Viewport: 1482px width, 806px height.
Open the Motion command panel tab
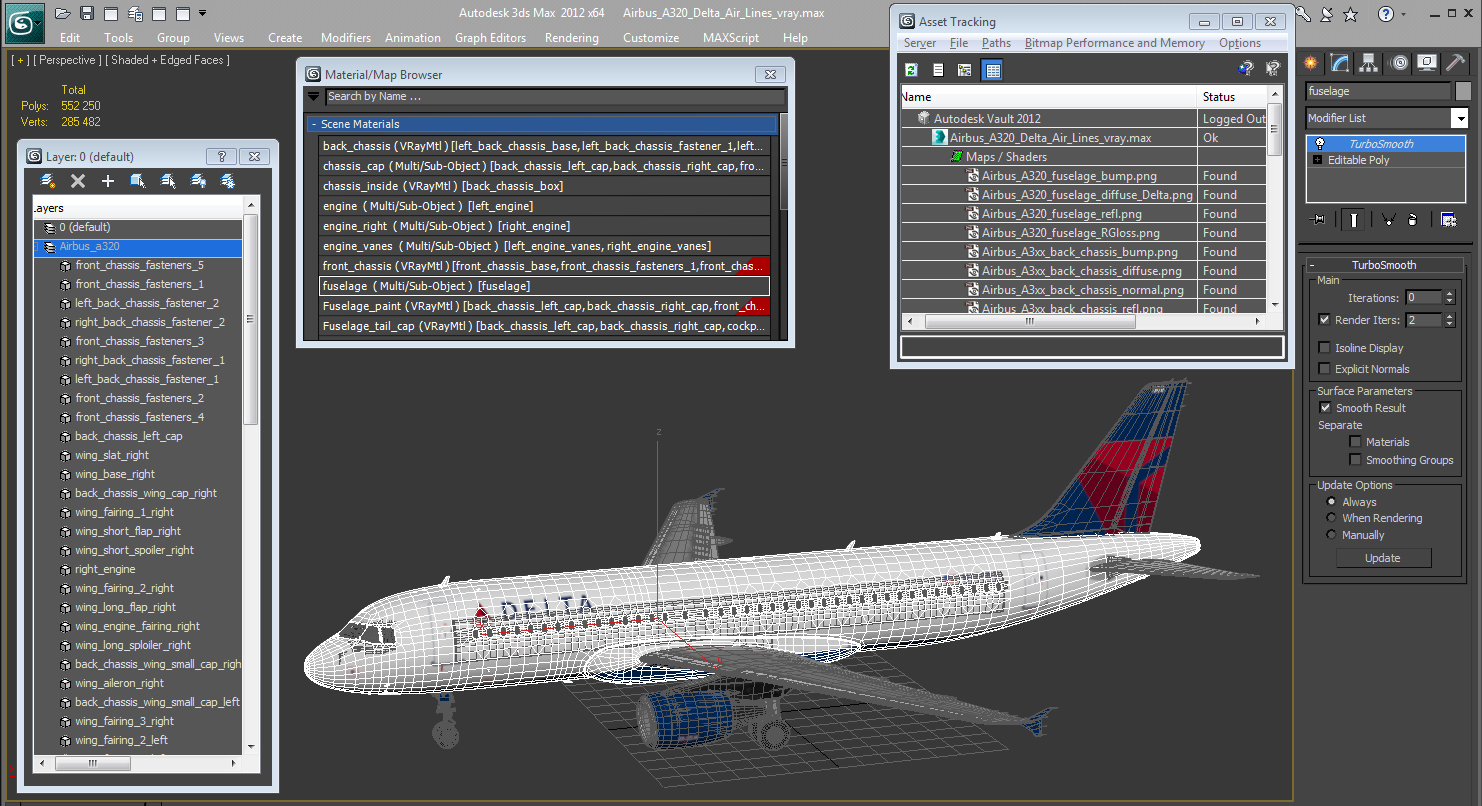tap(1399, 63)
